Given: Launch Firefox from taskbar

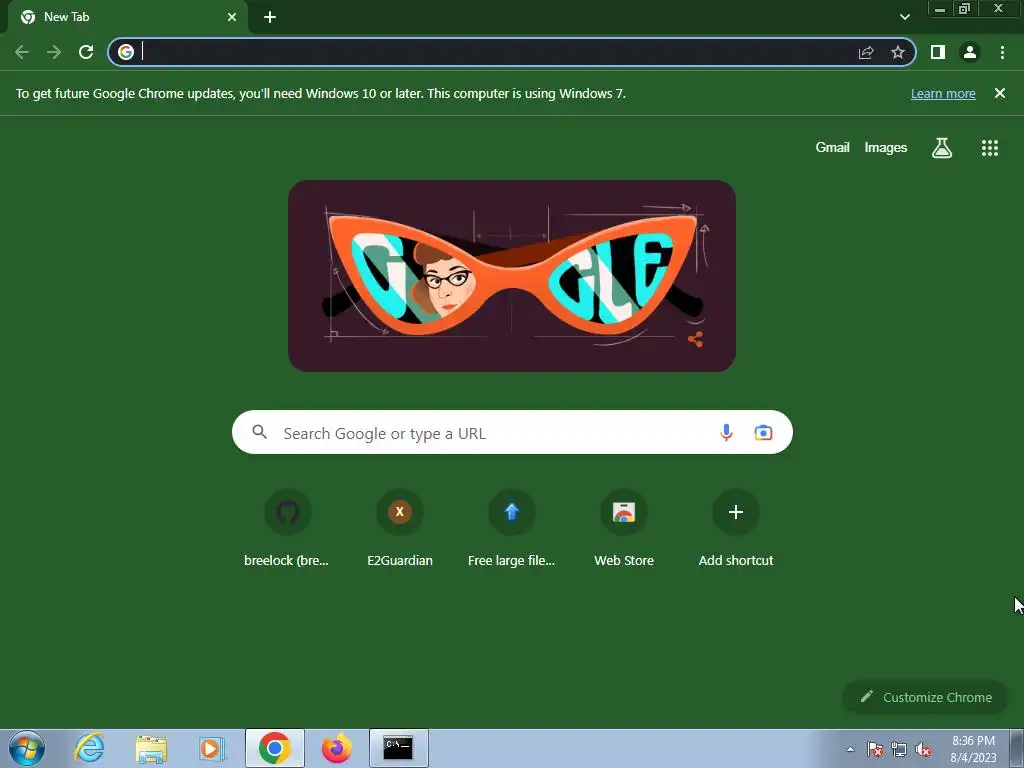Looking at the screenshot, I should [336, 748].
